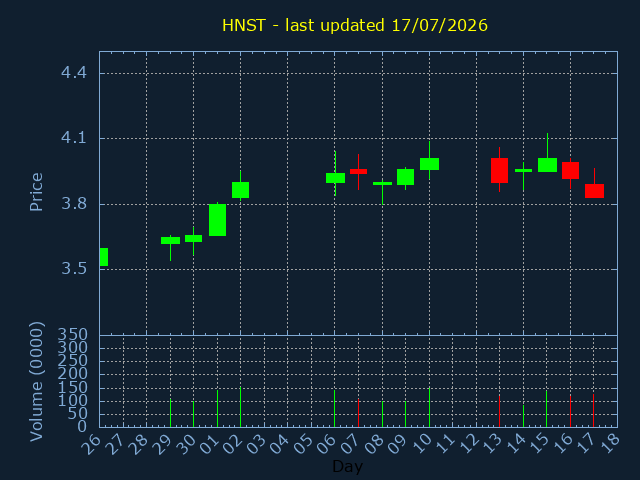This screenshot has width=640, height=480.
Task: Click the Price axis title
Action: pos(36,192)
